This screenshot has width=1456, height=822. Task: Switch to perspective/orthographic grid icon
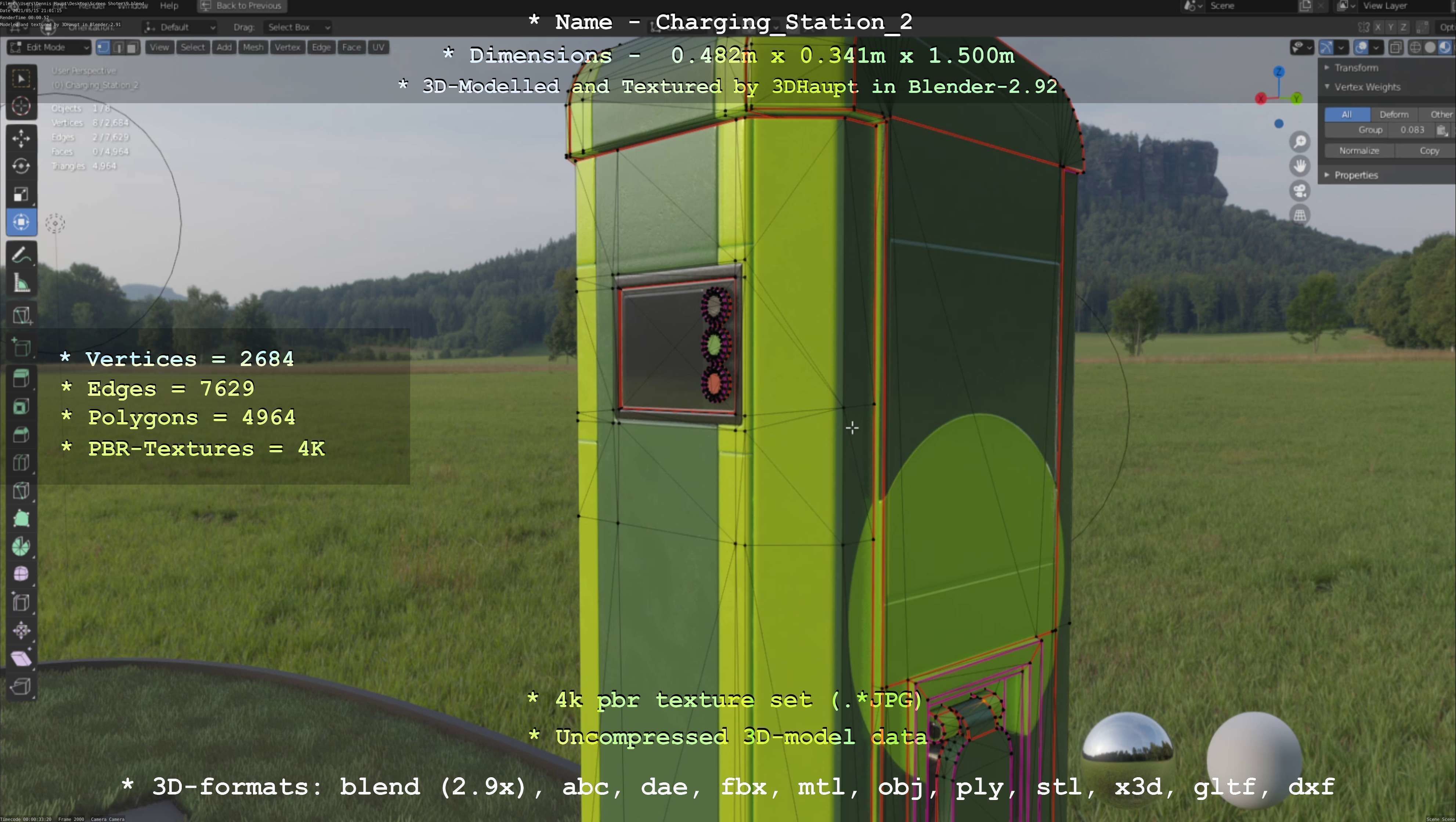1300,215
